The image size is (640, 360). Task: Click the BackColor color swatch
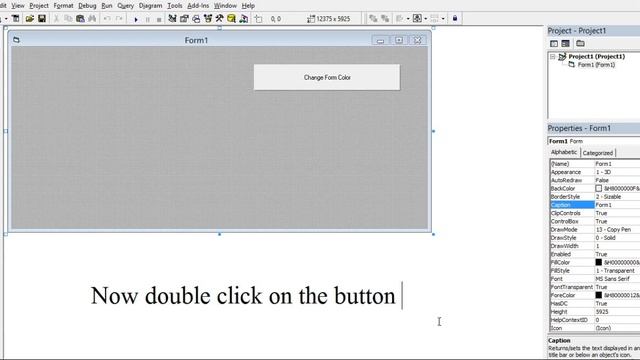click(x=598, y=189)
